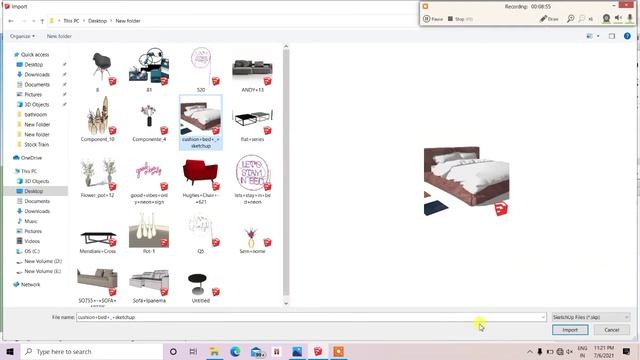
Task: Switch to SketchUp on the taskbar
Action: point(318,351)
